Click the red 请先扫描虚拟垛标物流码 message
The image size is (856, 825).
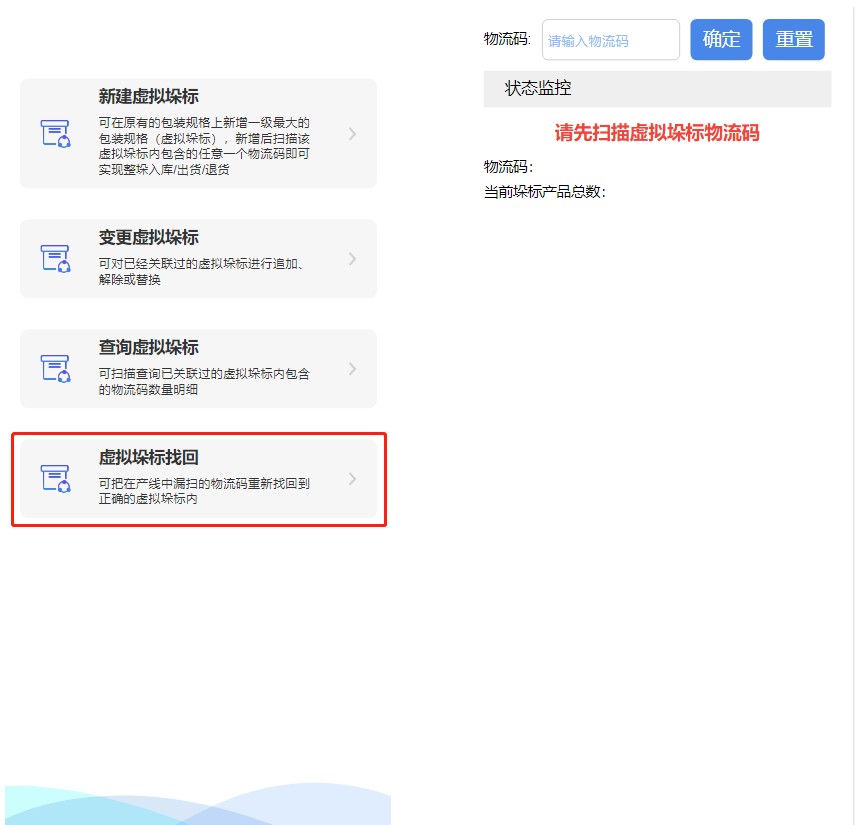657,133
